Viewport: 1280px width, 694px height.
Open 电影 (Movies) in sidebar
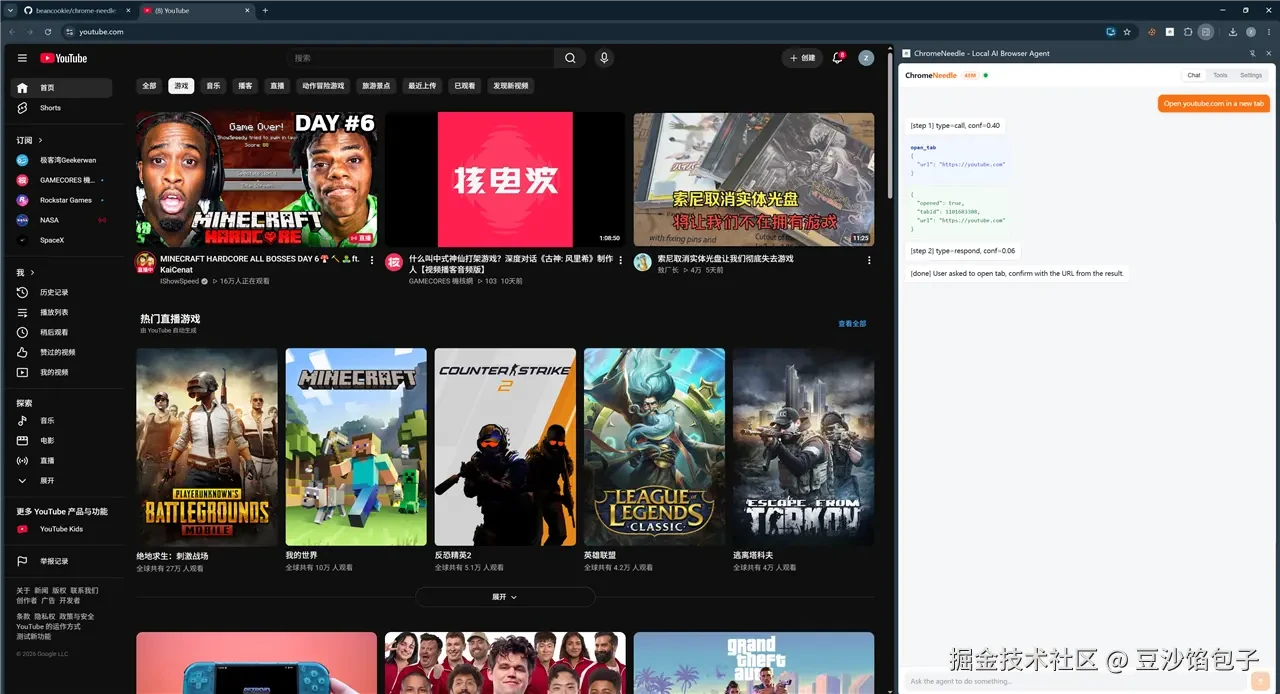tap(62, 441)
